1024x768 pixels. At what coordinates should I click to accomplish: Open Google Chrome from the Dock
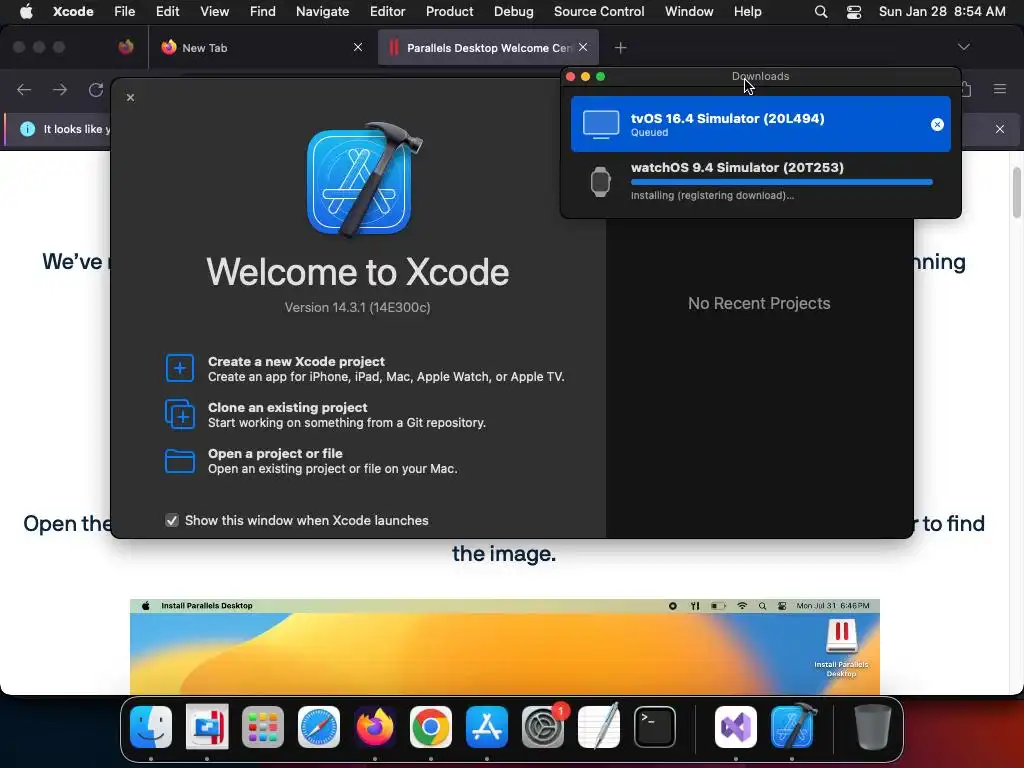pyautogui.click(x=430, y=726)
